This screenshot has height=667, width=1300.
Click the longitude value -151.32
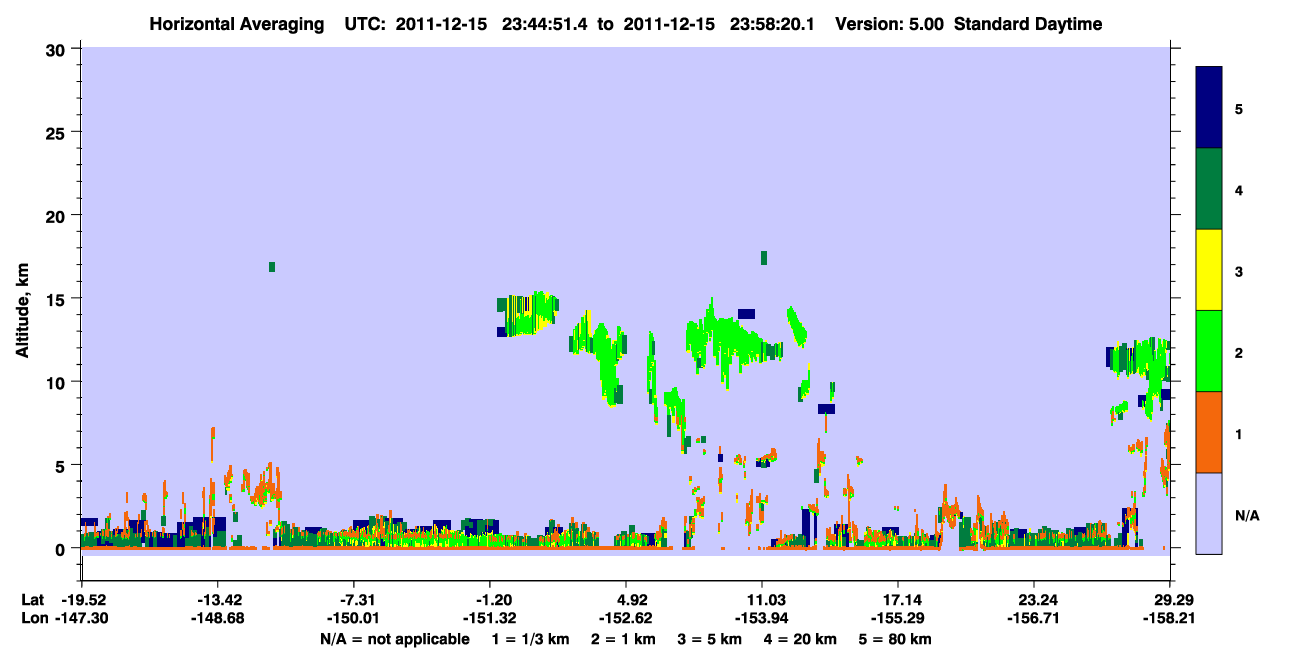(x=490, y=619)
